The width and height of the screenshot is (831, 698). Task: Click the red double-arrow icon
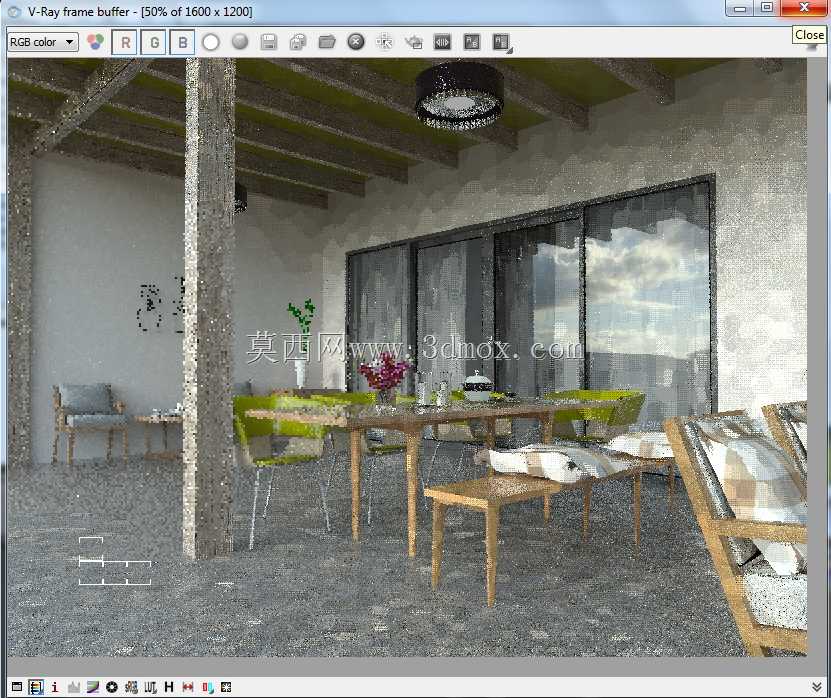click(188, 687)
